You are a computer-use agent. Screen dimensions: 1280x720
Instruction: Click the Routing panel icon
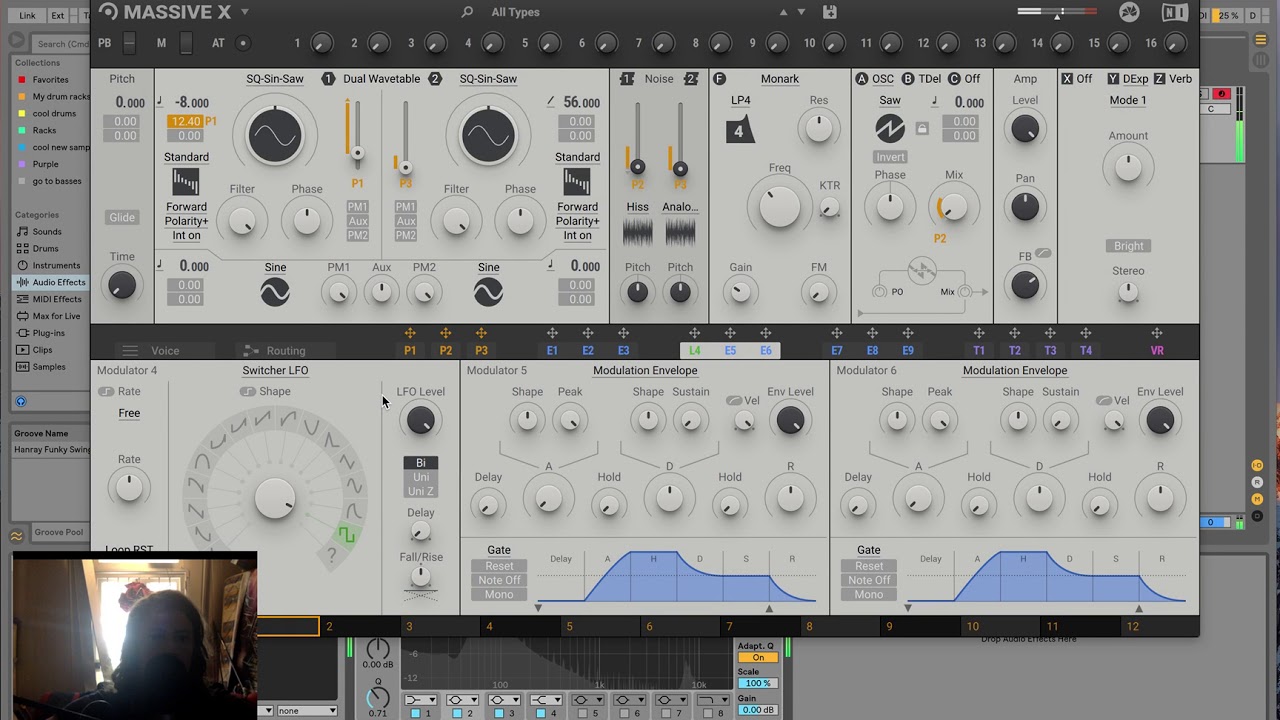coord(250,351)
